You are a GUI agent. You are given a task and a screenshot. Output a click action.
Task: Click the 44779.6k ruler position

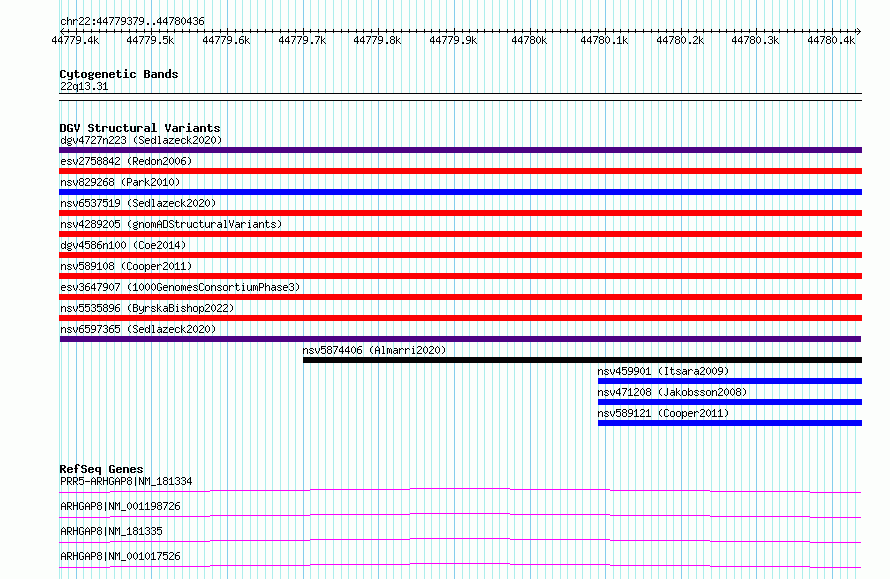point(226,40)
